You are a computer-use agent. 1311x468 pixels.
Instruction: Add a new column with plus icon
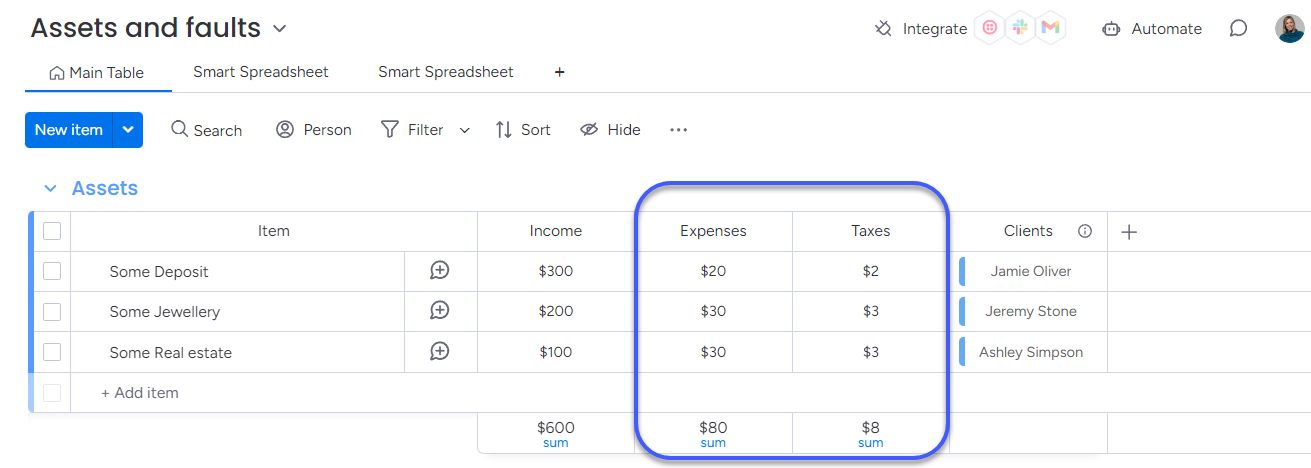(x=1129, y=232)
